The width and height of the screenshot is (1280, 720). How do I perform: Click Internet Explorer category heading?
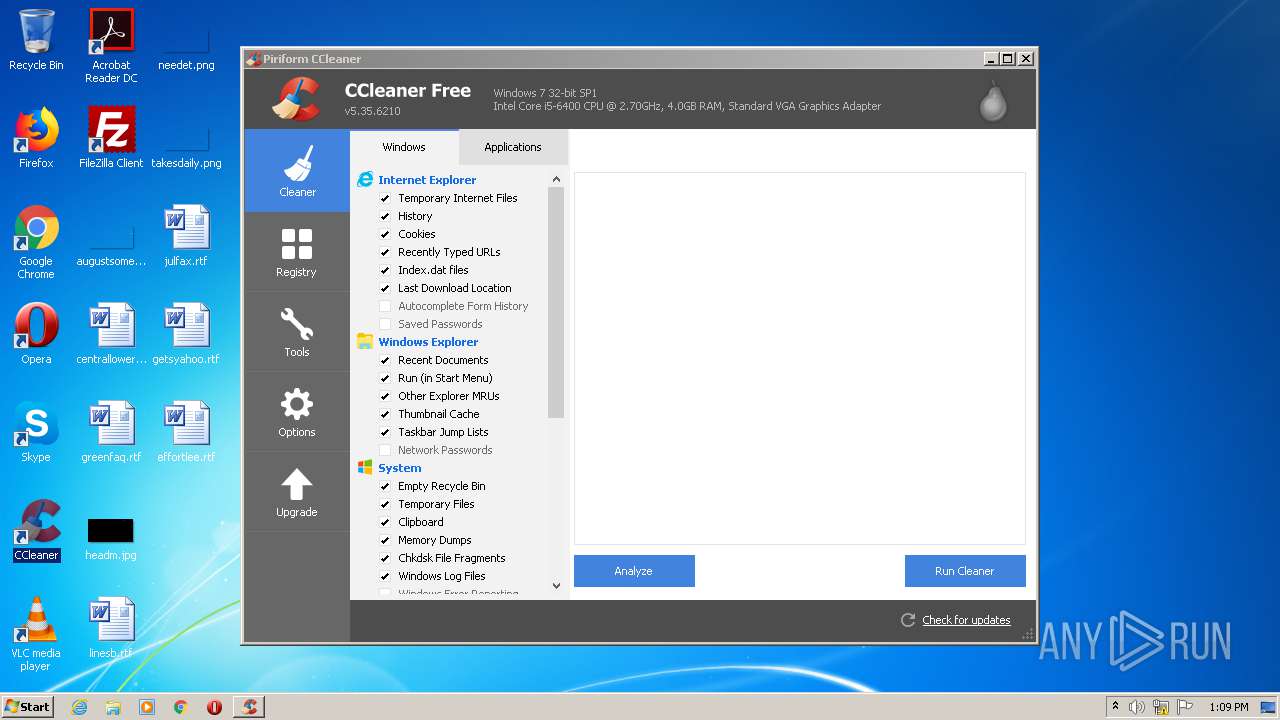pyautogui.click(x=427, y=180)
